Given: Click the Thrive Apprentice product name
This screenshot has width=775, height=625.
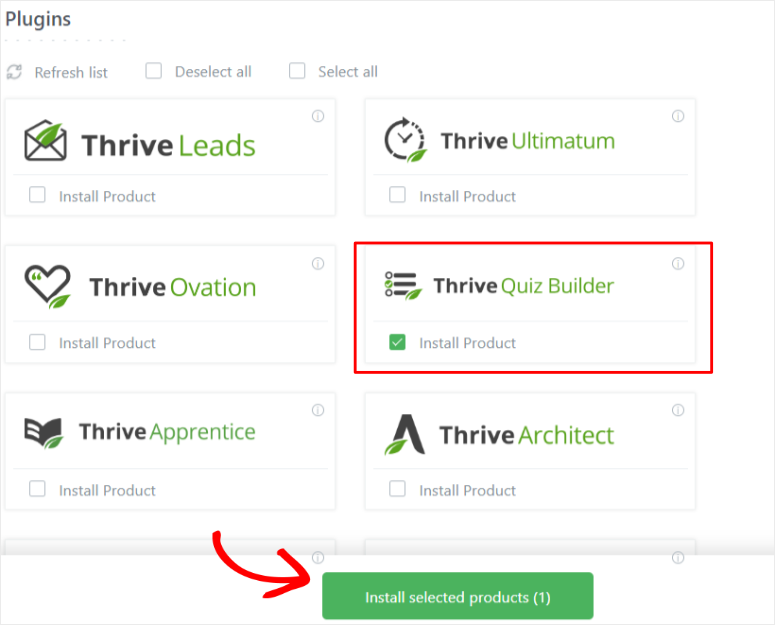Looking at the screenshot, I should point(167,432).
